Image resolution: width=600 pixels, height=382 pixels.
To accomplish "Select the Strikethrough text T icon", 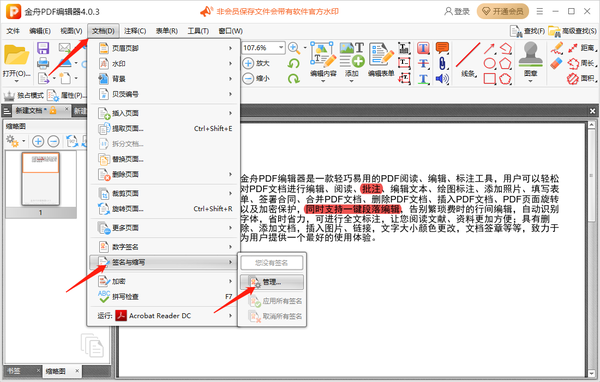I will (423, 64).
